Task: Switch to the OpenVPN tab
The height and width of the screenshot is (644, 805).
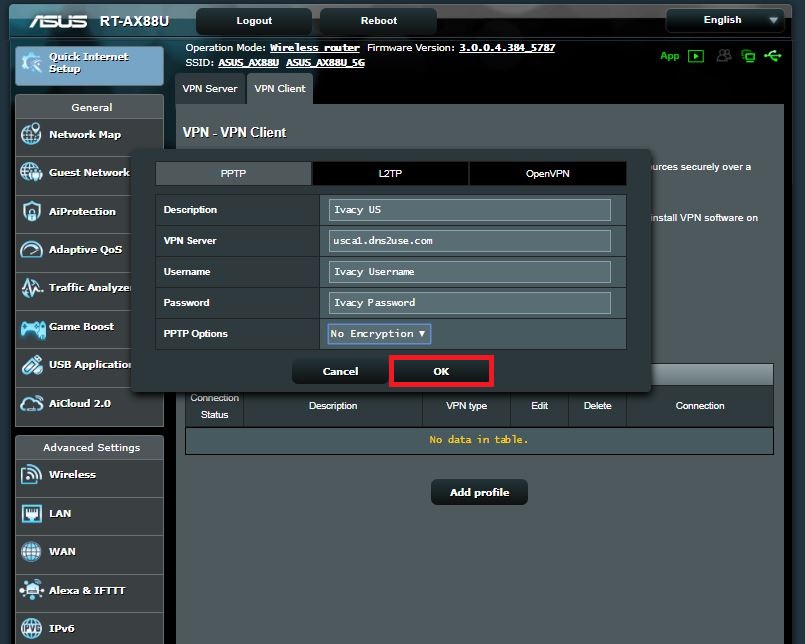Action: 546,172
